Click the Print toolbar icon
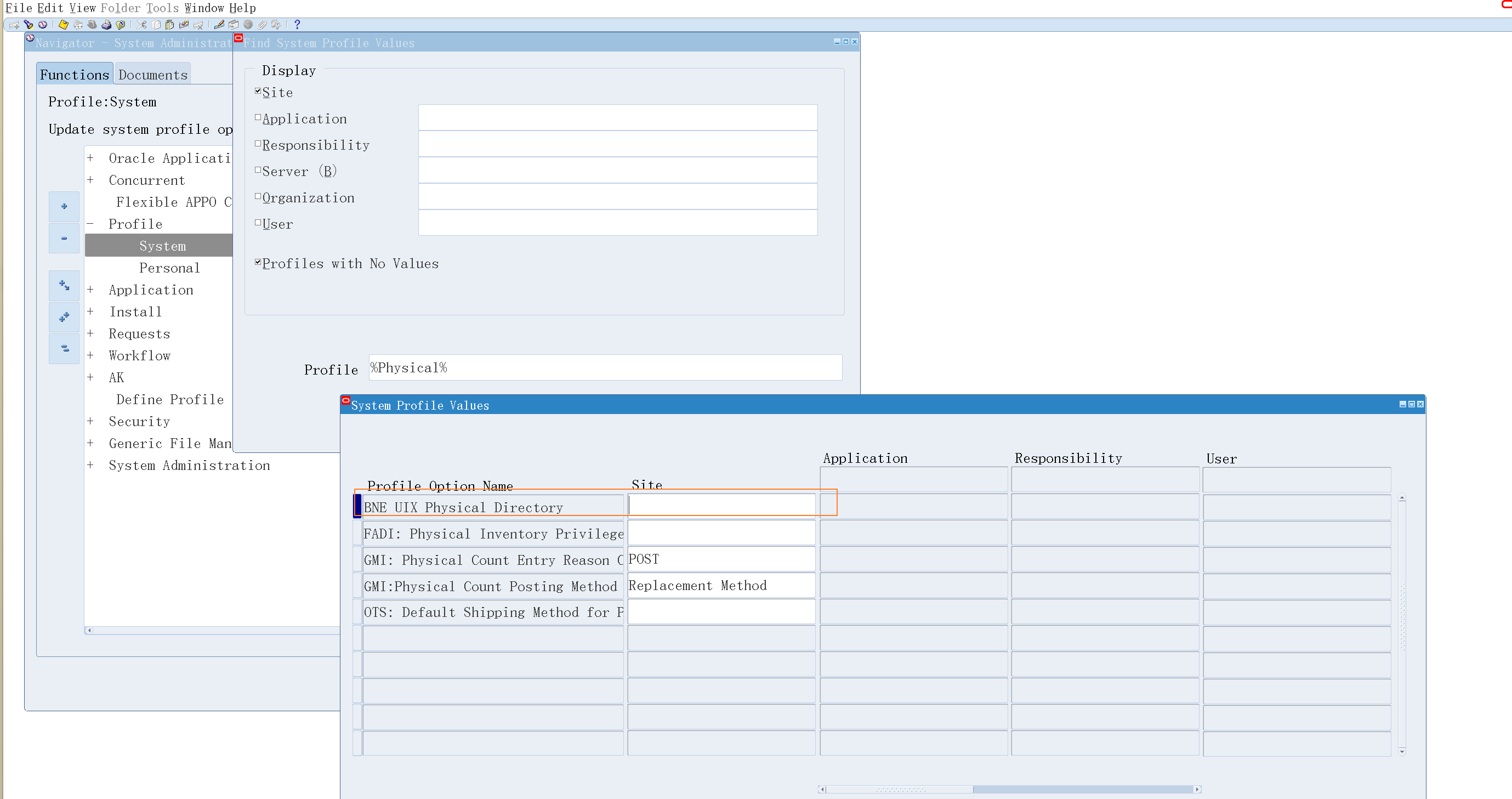 (x=106, y=25)
